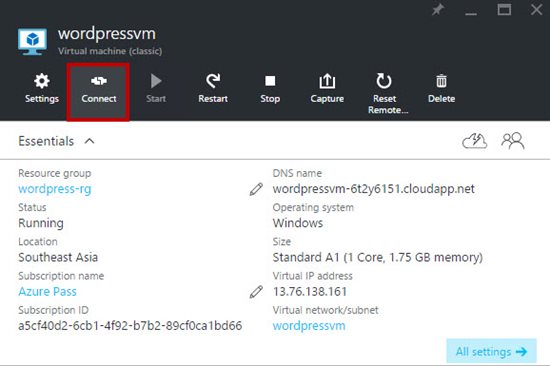Click the Windows operating system value
550x366 pixels.
[x=298, y=223]
